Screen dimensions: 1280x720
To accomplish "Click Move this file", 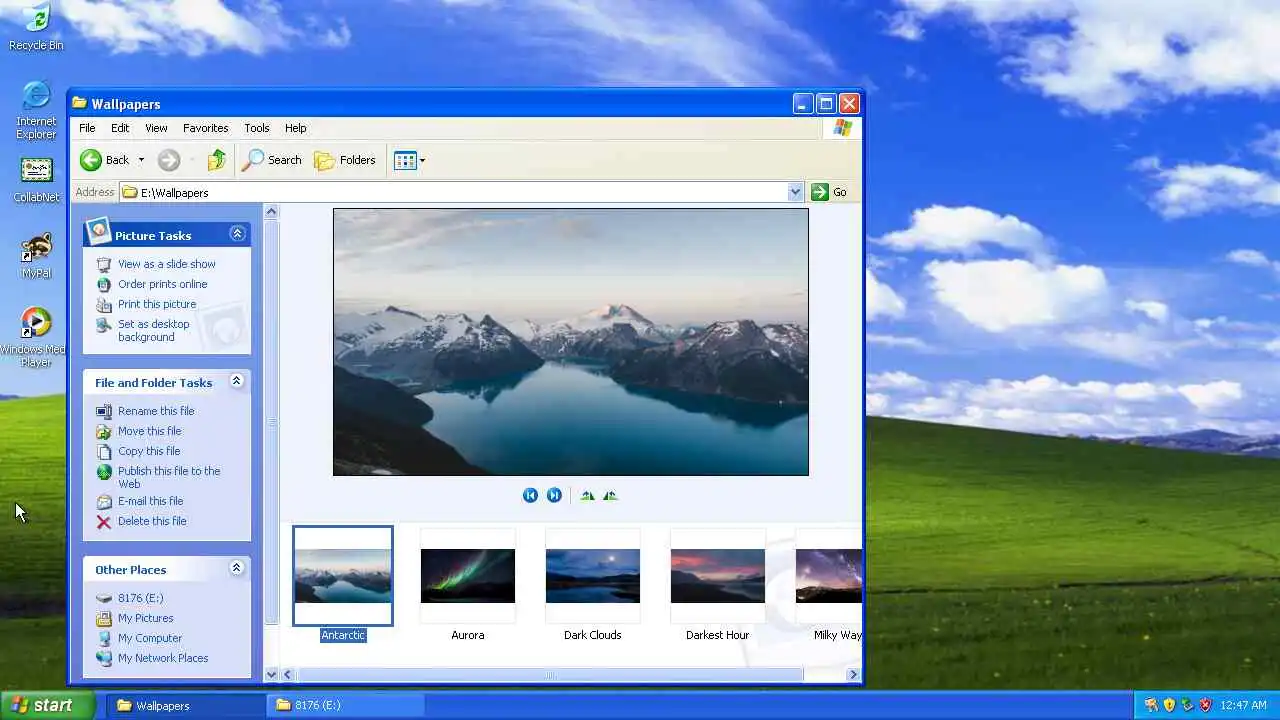I will coord(149,431).
